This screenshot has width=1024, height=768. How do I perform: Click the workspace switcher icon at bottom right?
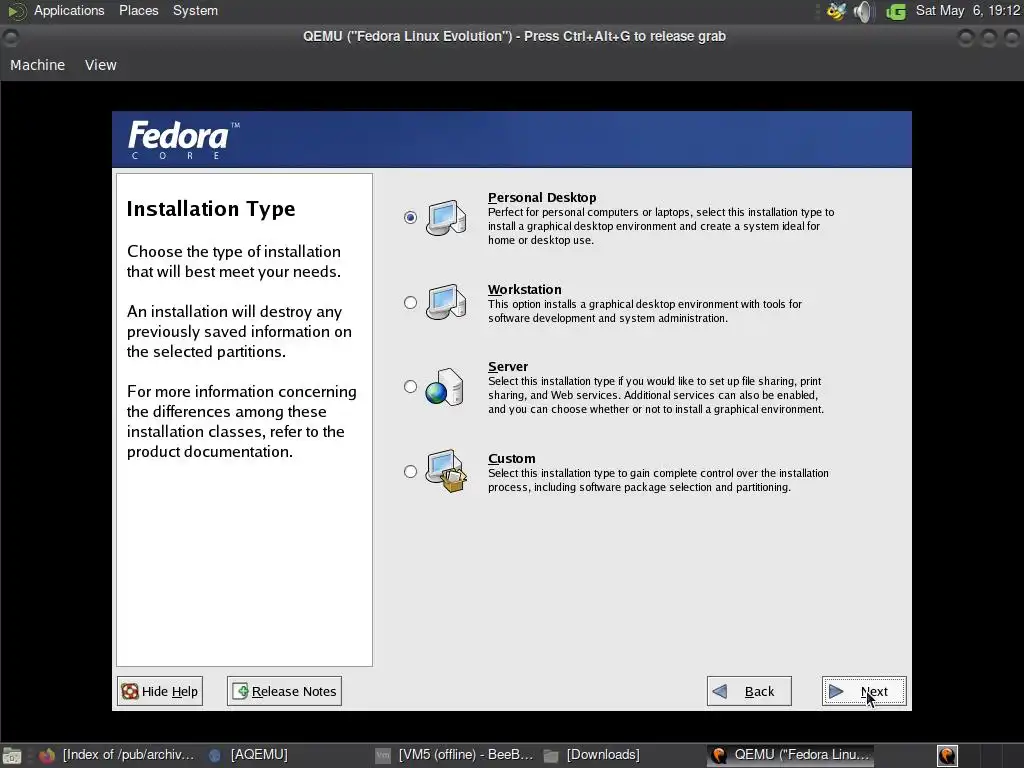pyautogui.click(x=947, y=756)
